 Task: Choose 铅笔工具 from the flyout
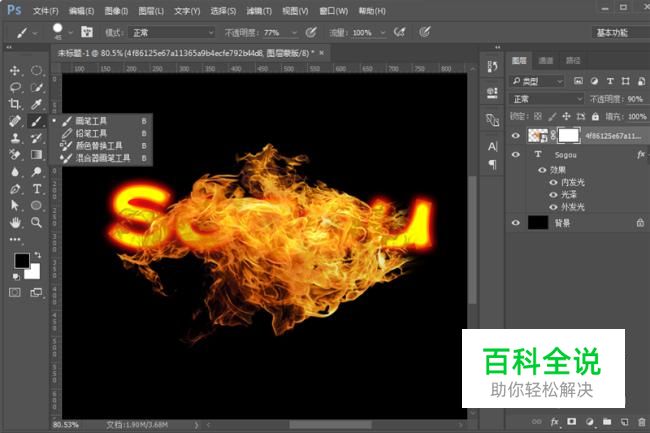click(101, 133)
